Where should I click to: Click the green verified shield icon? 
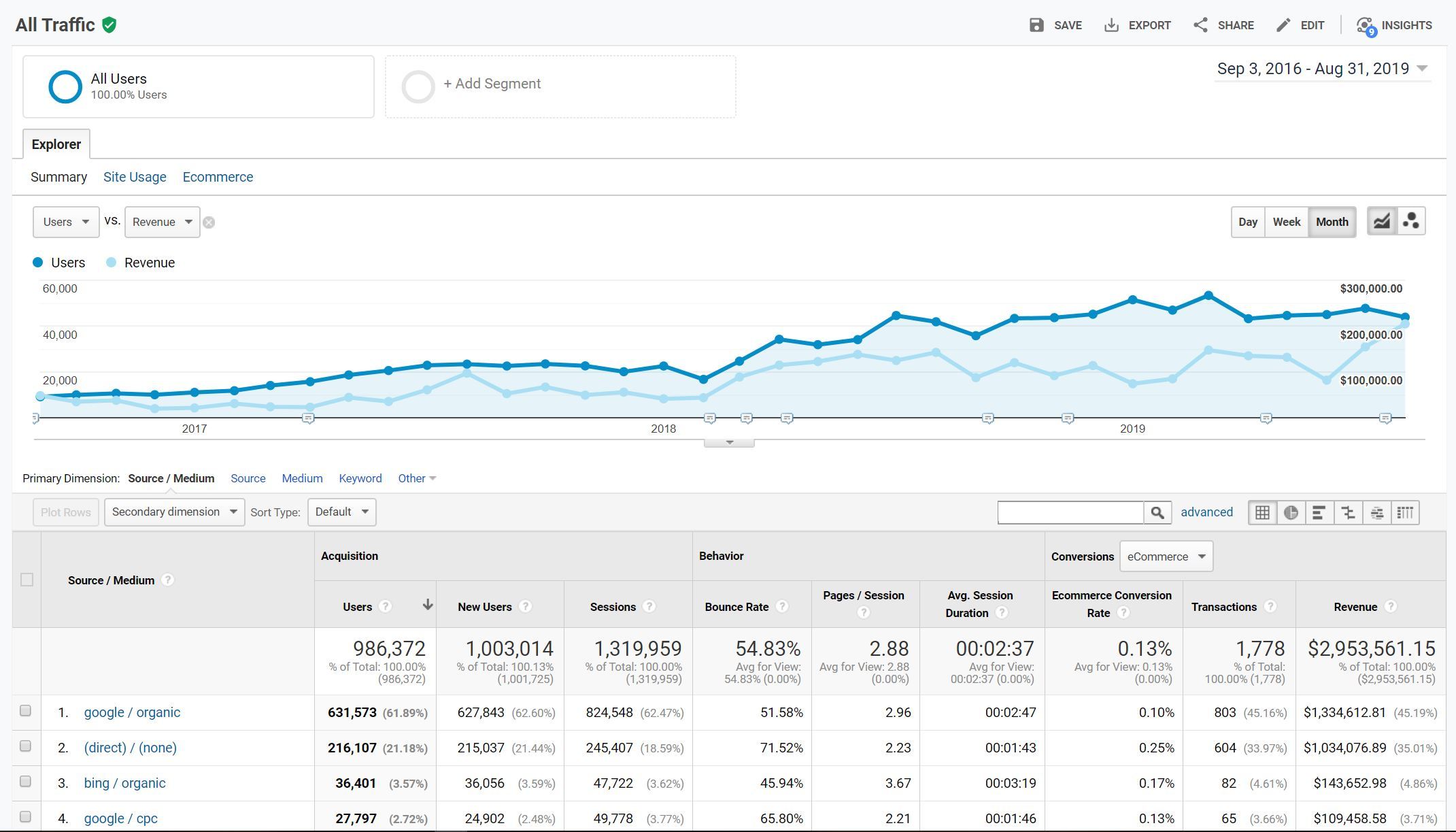click(109, 25)
